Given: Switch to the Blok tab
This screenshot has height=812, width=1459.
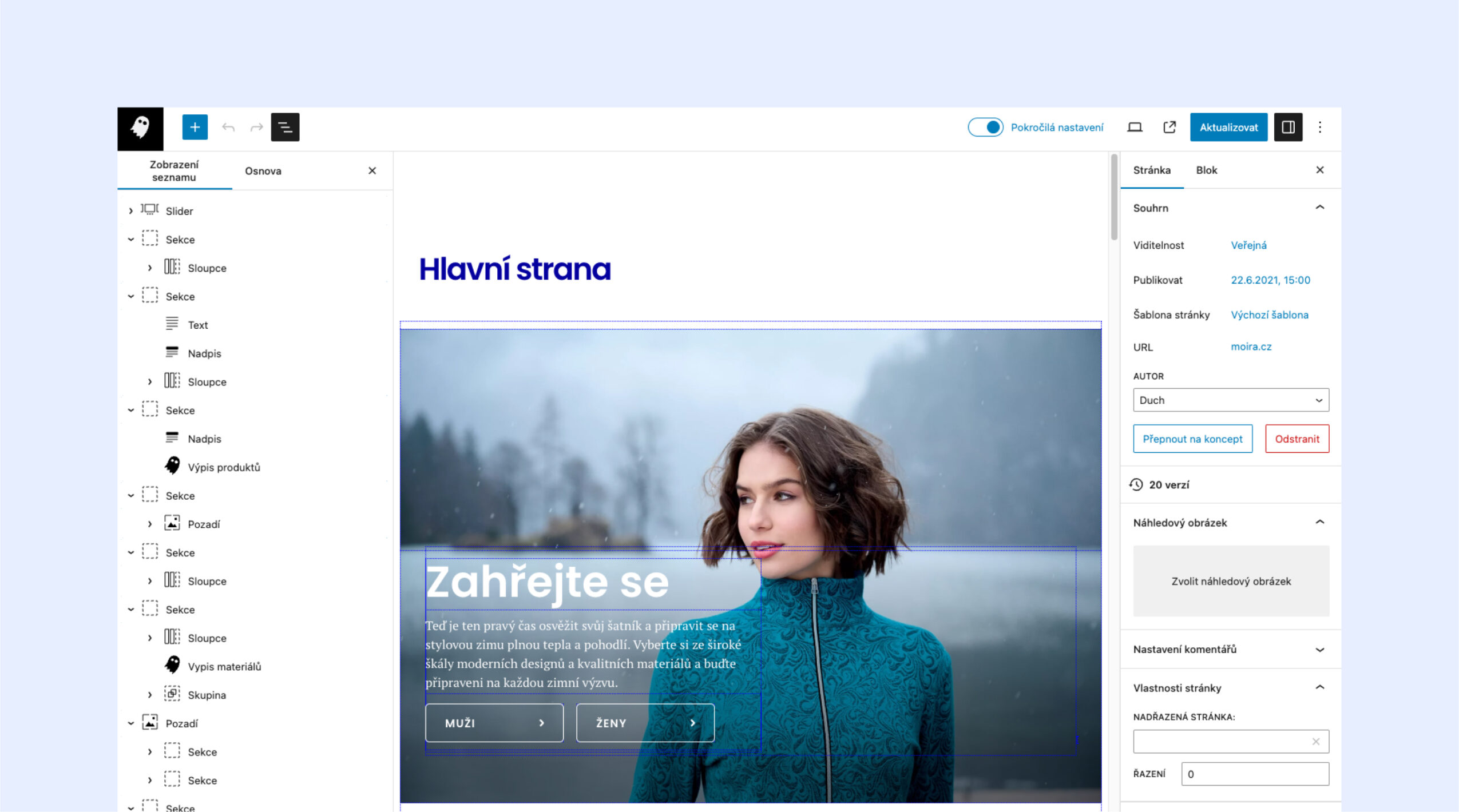Looking at the screenshot, I should click(x=1206, y=170).
